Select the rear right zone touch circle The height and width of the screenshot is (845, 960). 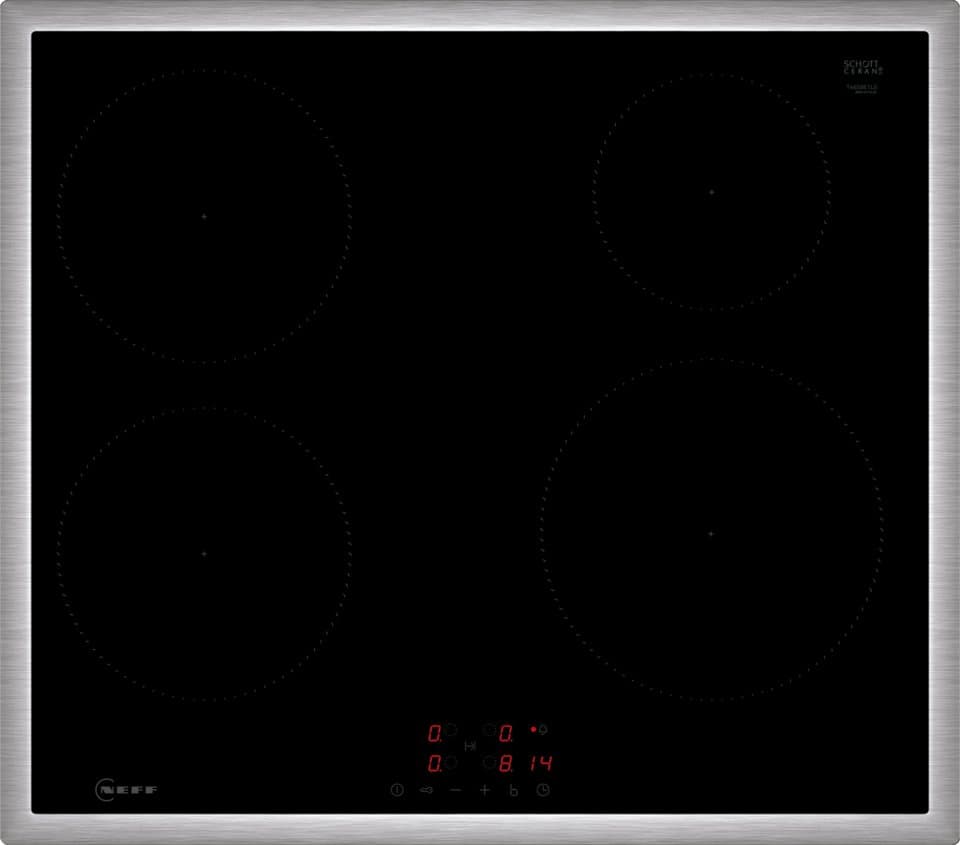[x=489, y=729]
